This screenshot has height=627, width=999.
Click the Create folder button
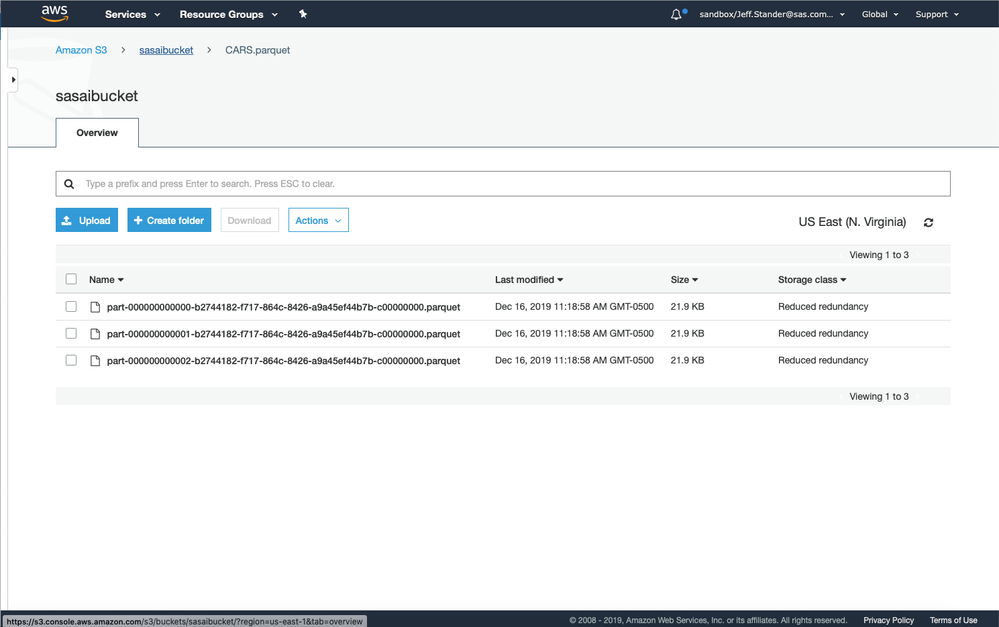(169, 221)
